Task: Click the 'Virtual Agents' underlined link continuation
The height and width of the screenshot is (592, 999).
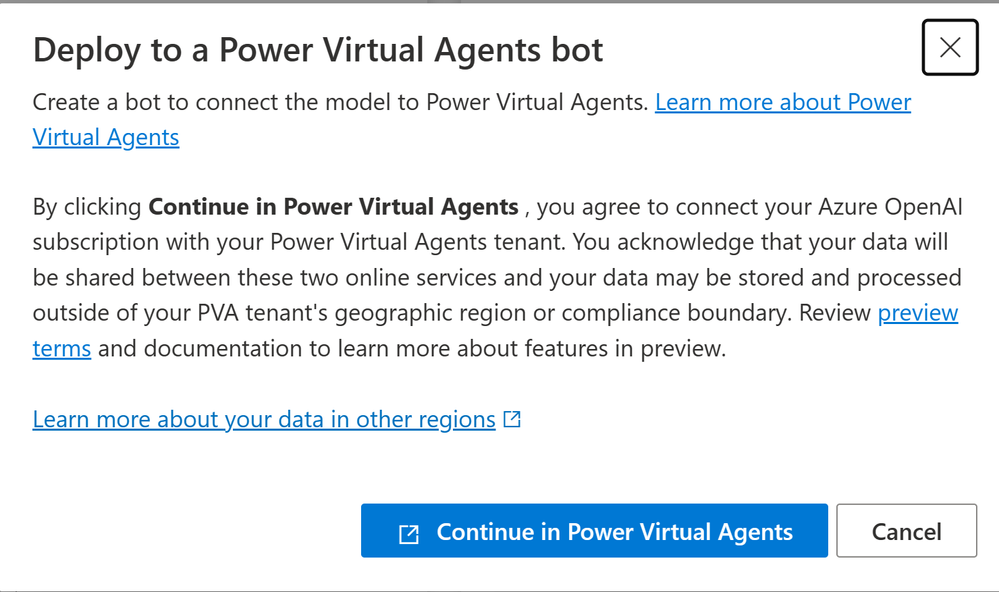Action: 106,138
